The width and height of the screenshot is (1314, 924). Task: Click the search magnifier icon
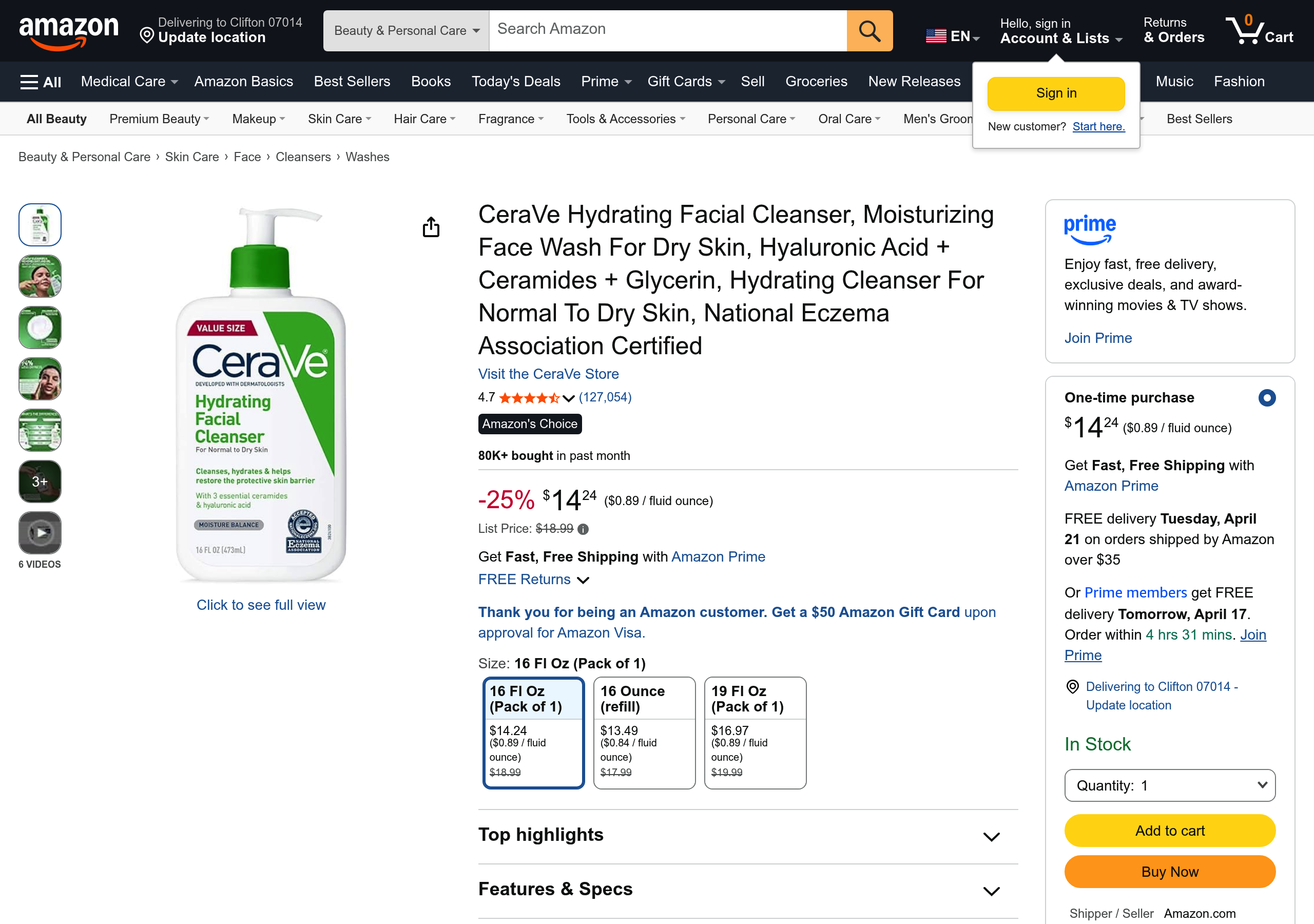(869, 30)
